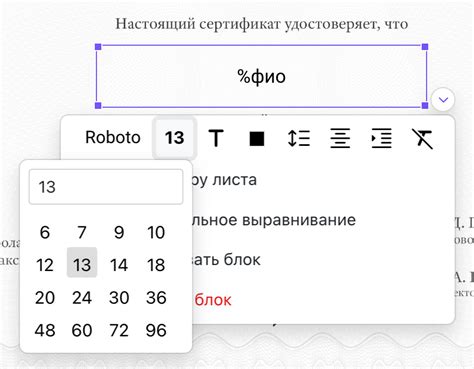Click the font size input field
This screenshot has height=369, width=474.
[106, 187]
